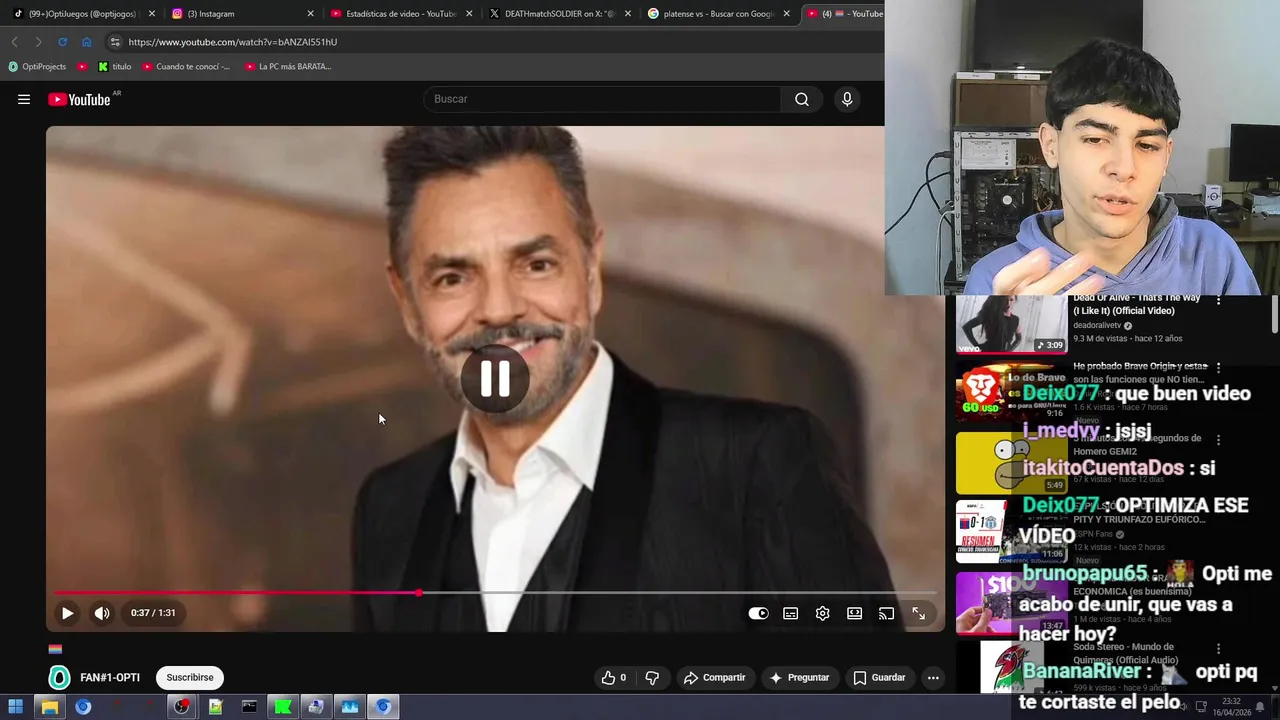Click the 0:37 / 1:31 time display
The width and height of the screenshot is (1280, 720).
pyautogui.click(x=153, y=613)
